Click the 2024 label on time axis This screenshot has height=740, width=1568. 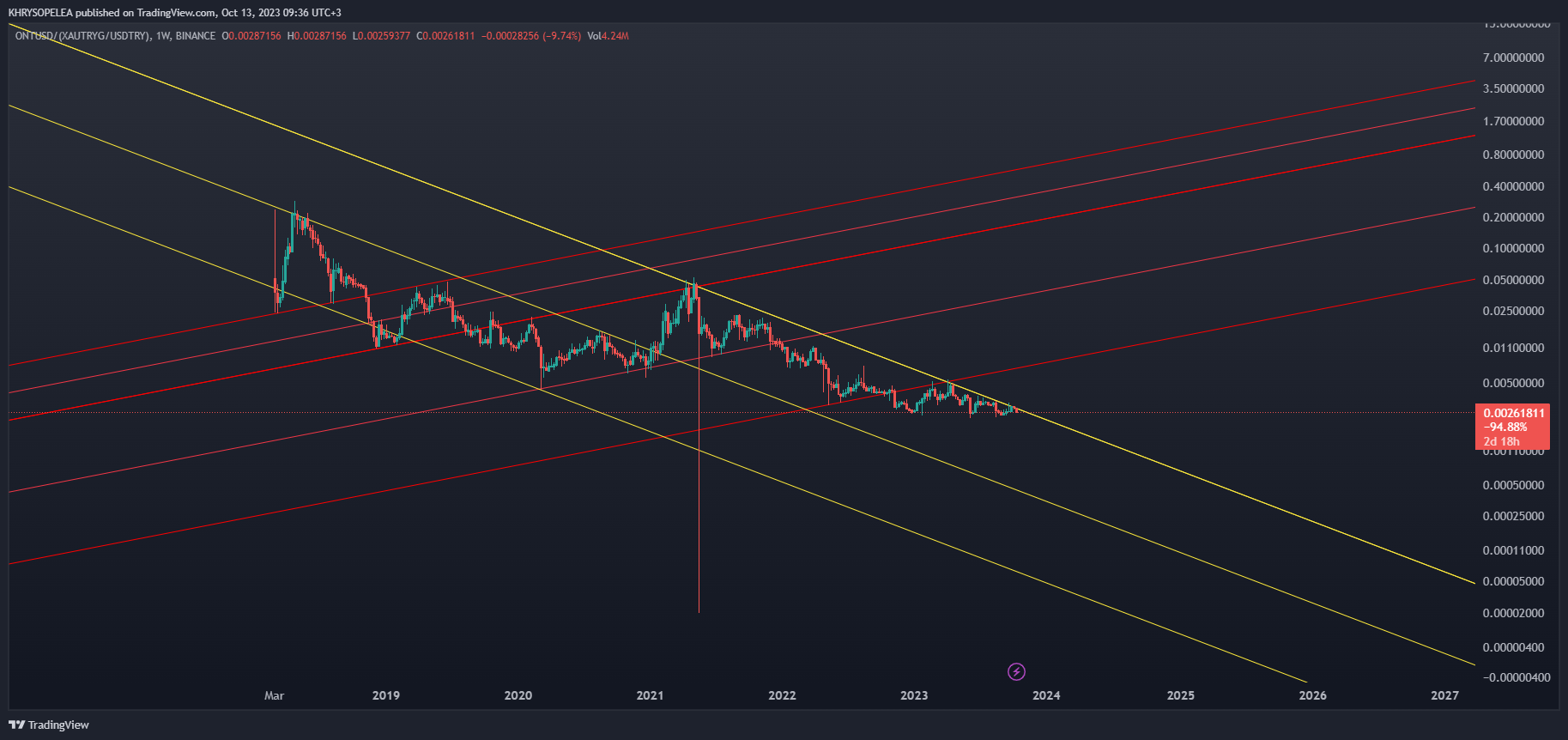point(1046,695)
